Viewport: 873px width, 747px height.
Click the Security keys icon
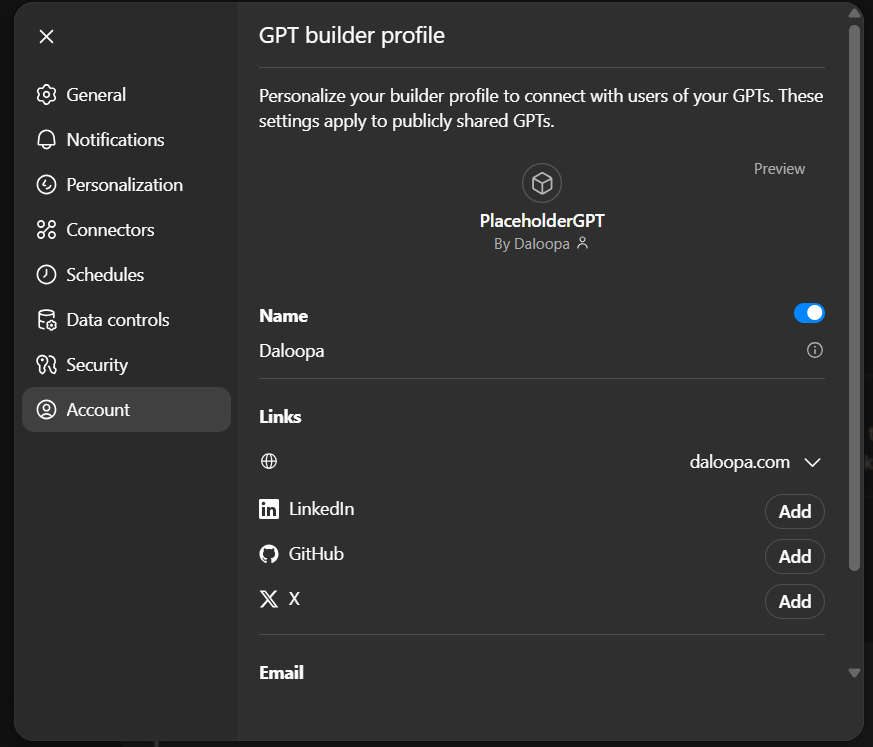click(x=46, y=365)
